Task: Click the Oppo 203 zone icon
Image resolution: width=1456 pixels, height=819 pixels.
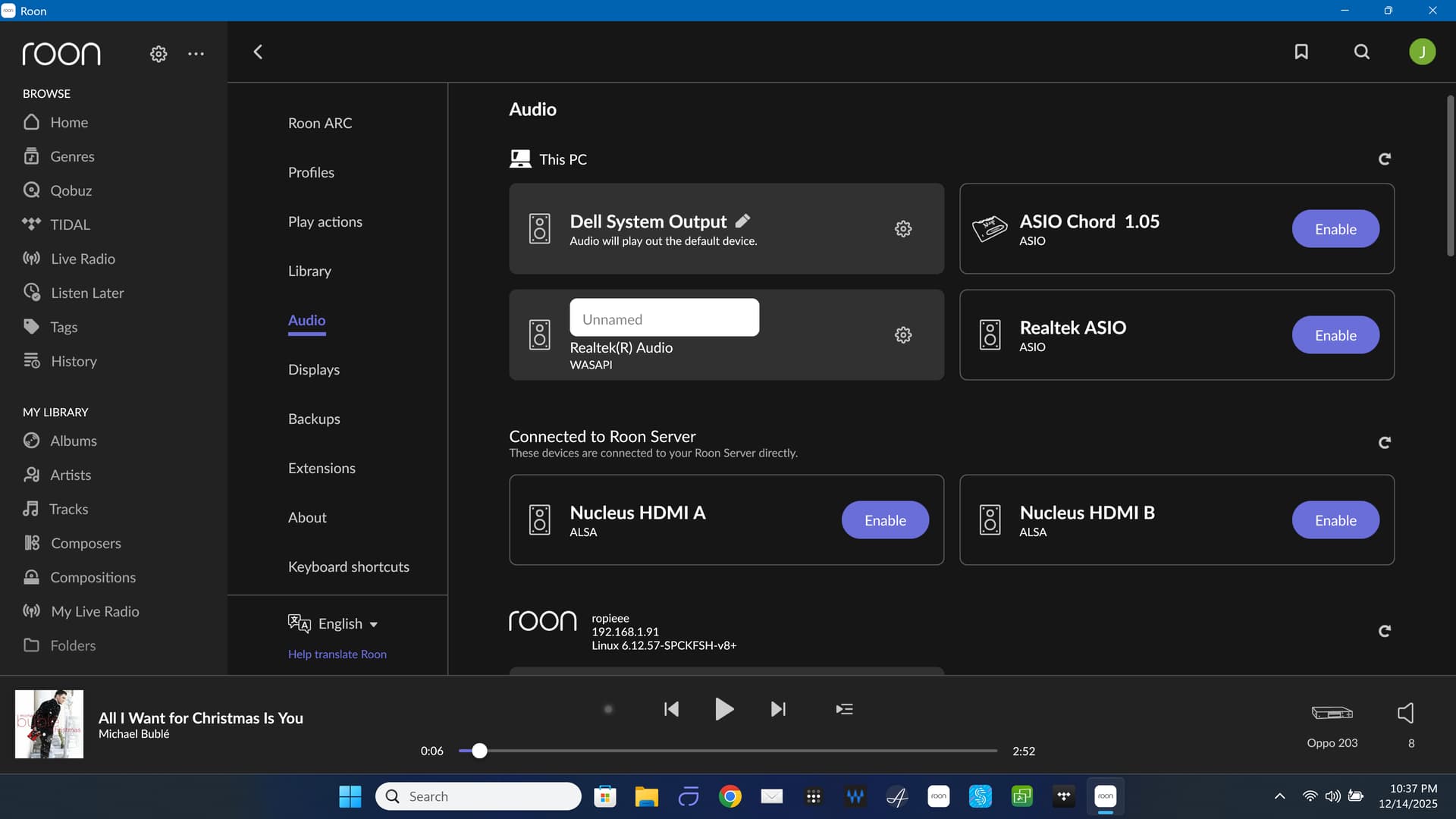Action: 1332,713
